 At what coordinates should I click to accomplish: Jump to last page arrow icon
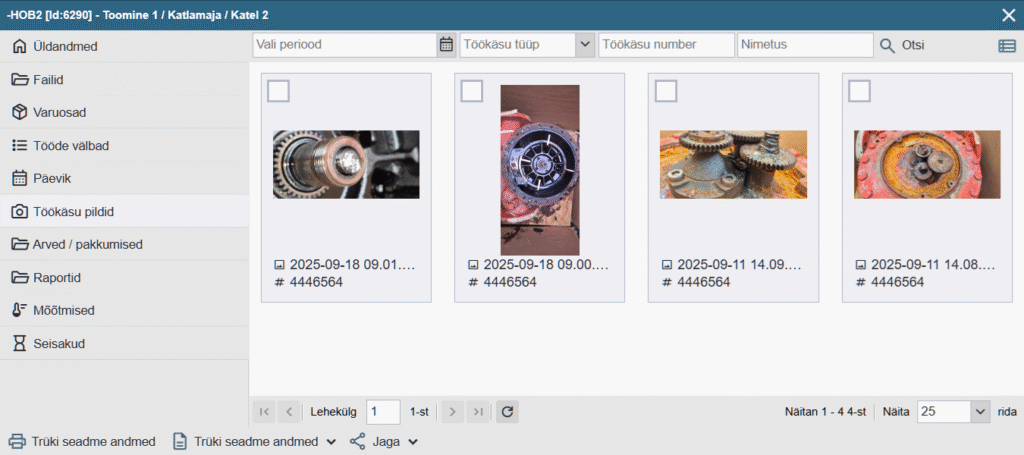(478, 411)
